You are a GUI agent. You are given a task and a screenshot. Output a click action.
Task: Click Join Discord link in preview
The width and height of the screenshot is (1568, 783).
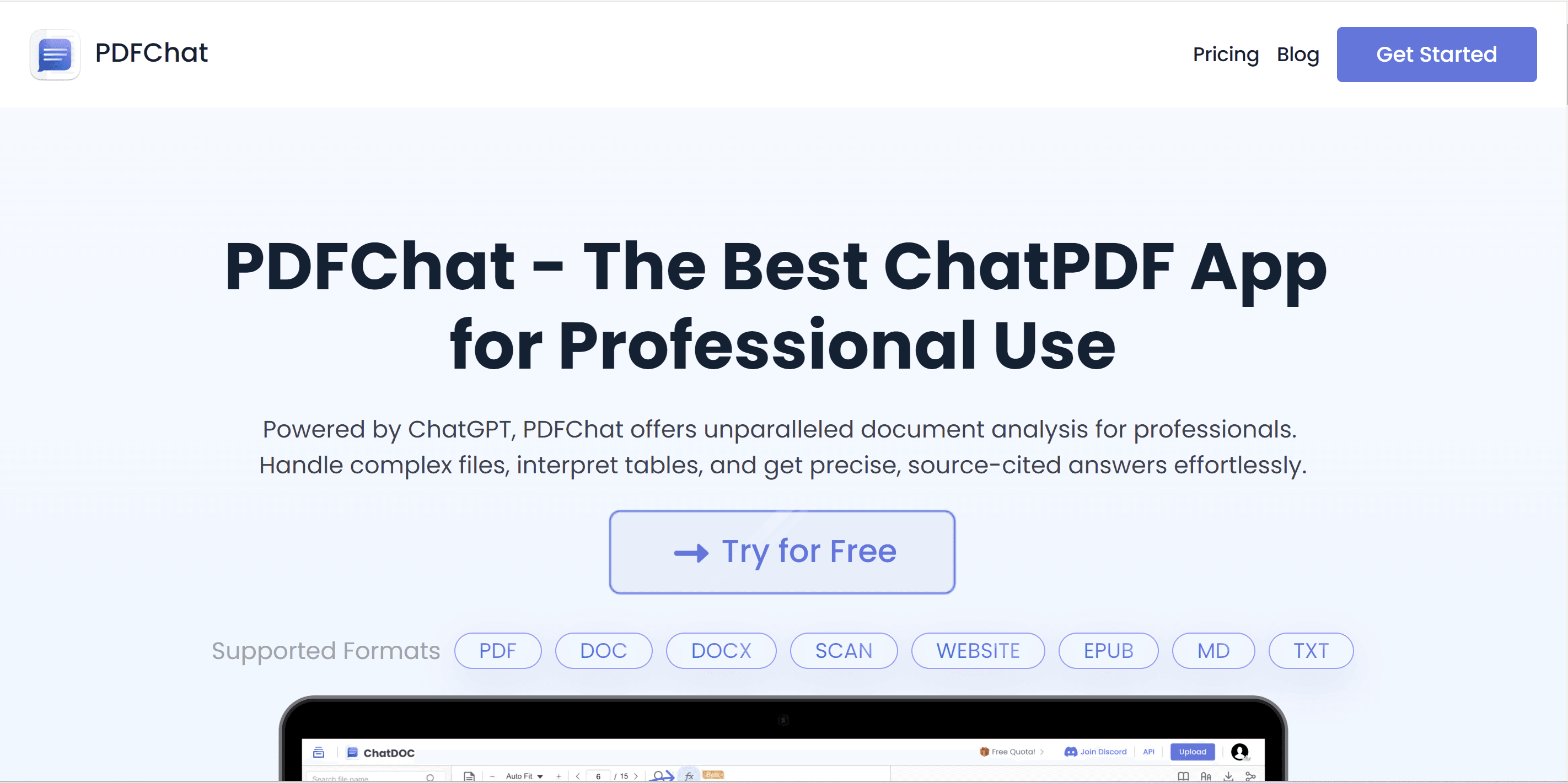pos(1103,752)
